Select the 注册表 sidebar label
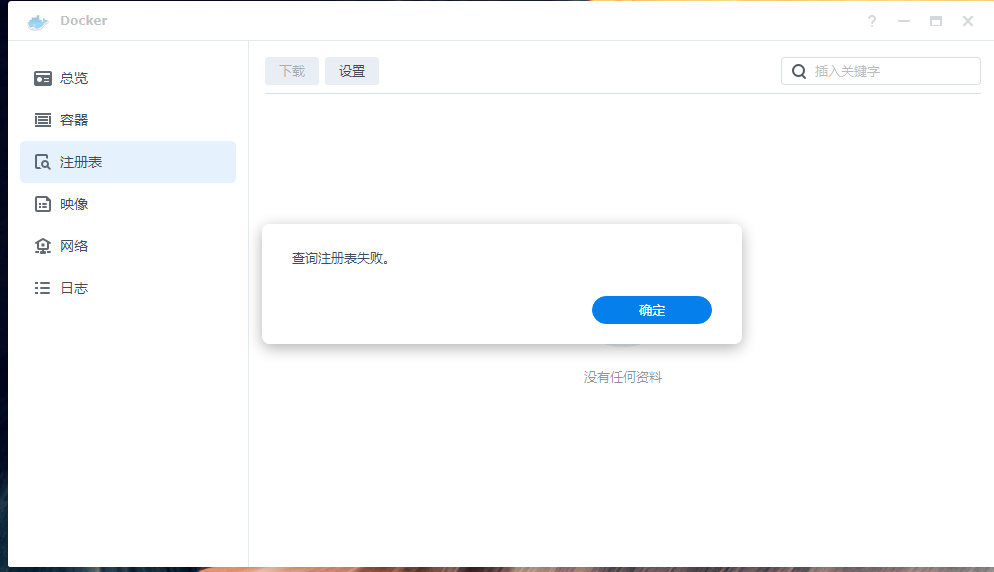The height and width of the screenshot is (572, 994). coord(81,162)
